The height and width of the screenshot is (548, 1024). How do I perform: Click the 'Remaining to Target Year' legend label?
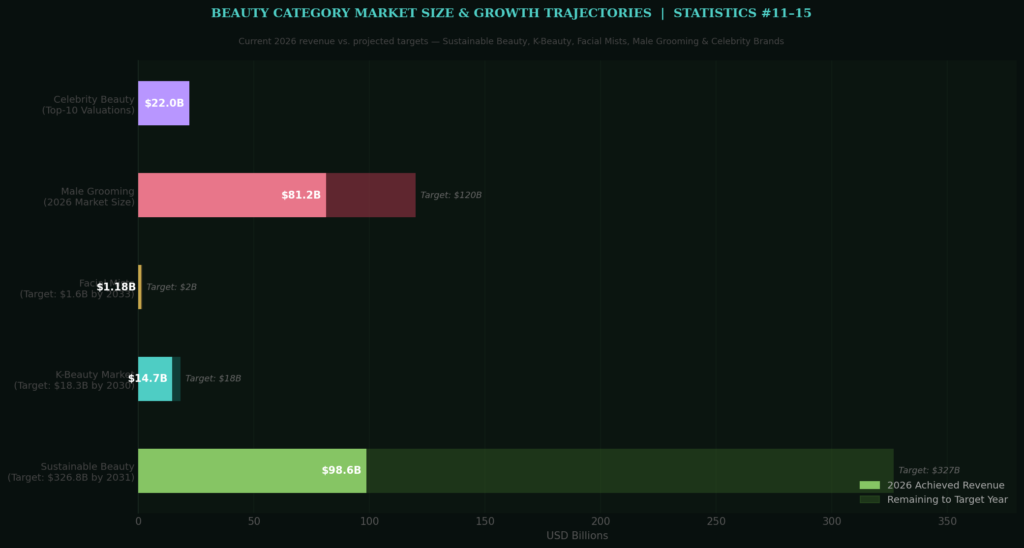(947, 500)
